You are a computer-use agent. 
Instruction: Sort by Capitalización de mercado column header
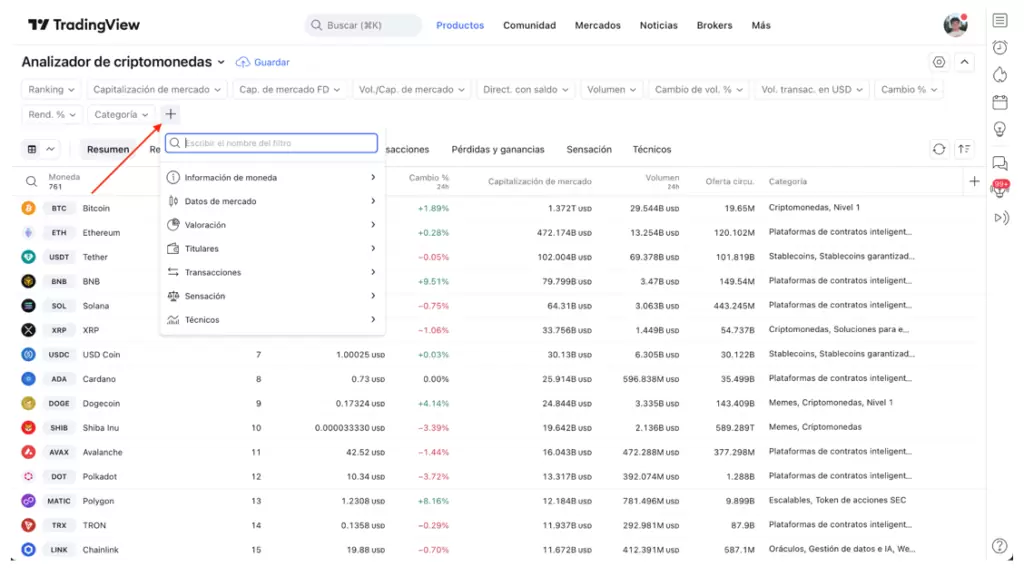[539, 182]
